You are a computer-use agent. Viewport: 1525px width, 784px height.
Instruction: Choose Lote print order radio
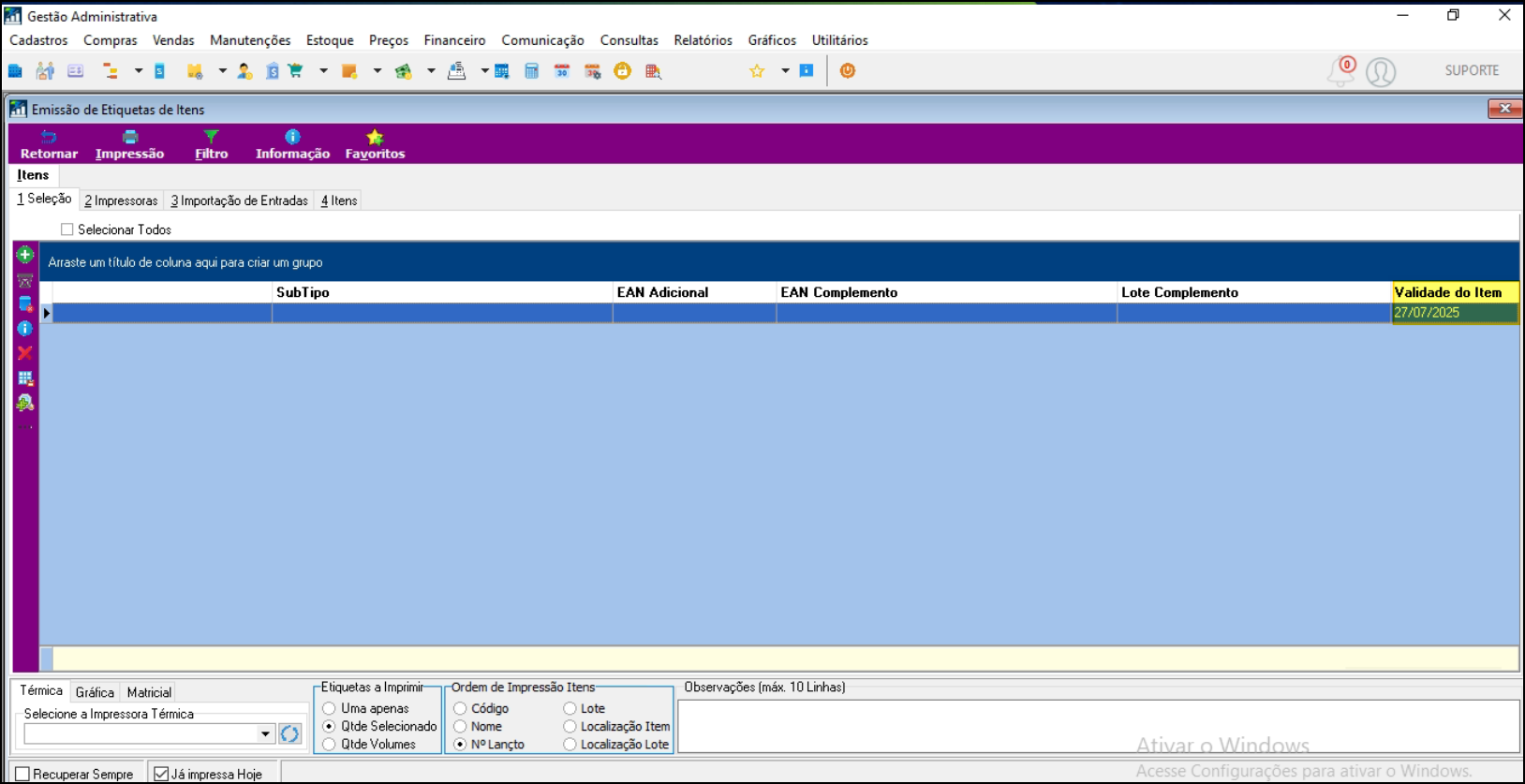point(570,709)
